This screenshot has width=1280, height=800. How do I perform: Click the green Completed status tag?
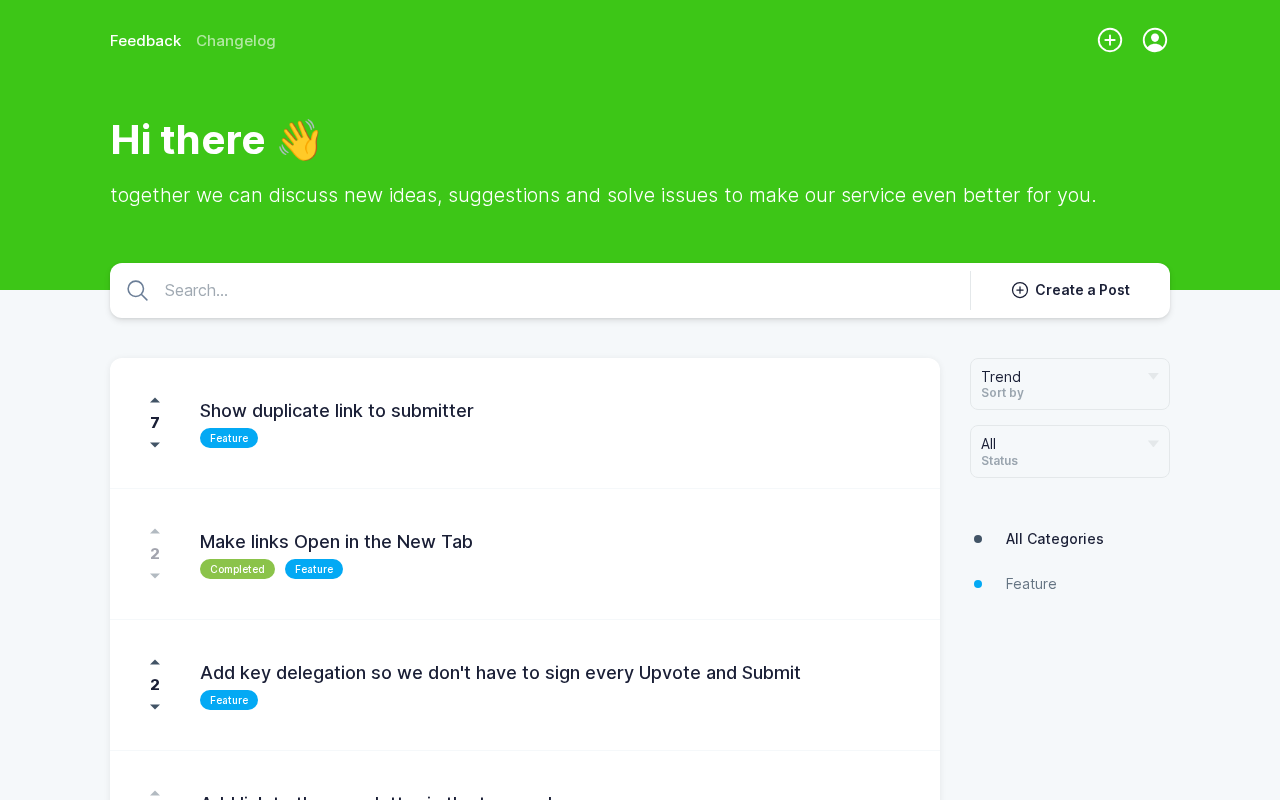[x=237, y=569]
